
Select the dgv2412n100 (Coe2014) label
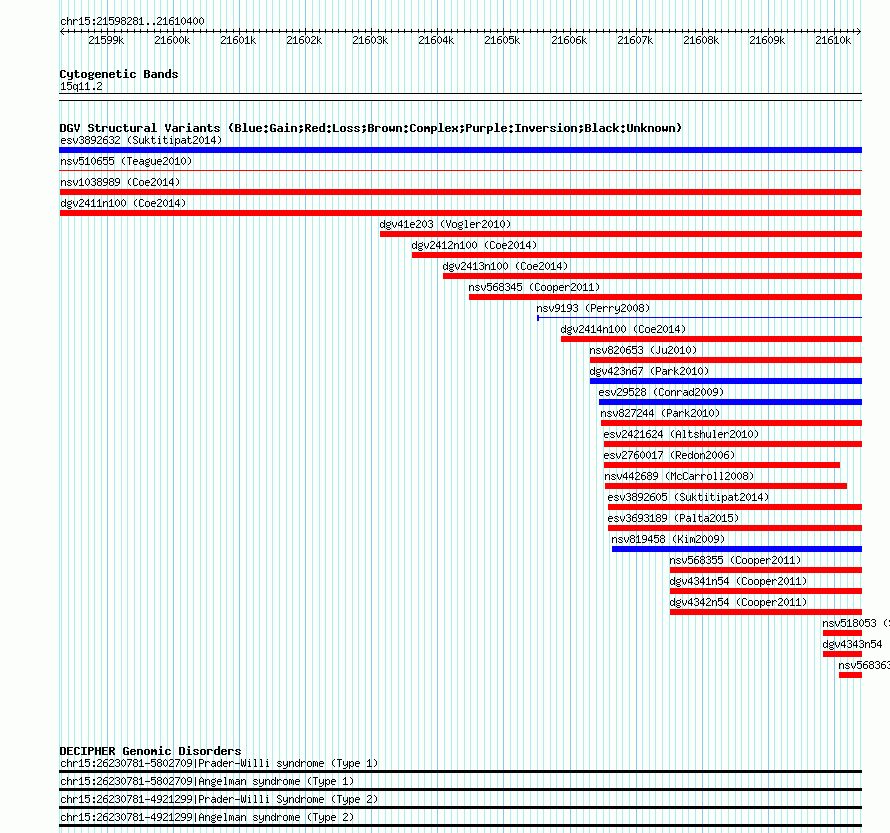pyautogui.click(x=474, y=245)
